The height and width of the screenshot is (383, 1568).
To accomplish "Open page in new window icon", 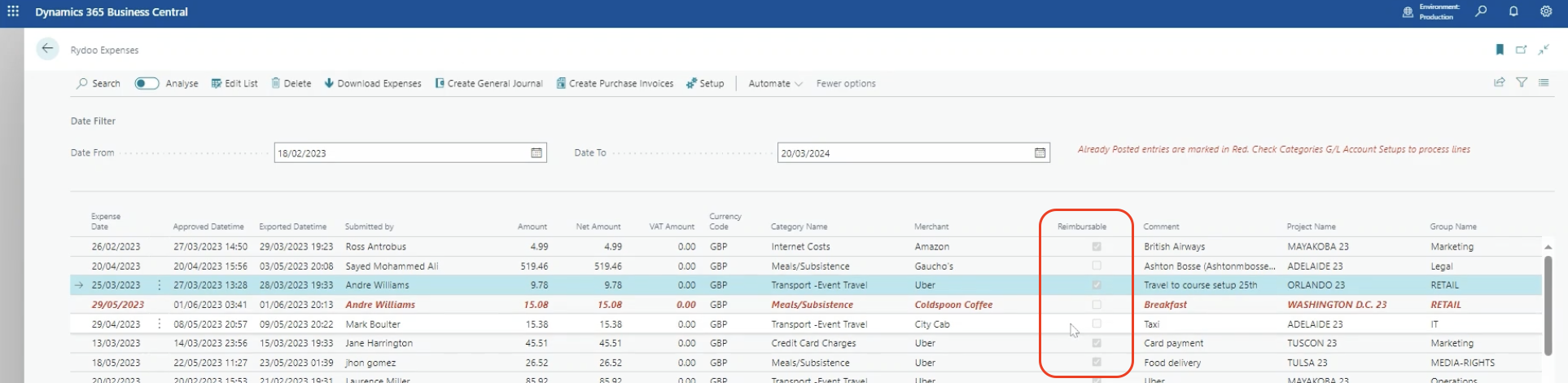I will [x=1521, y=50].
